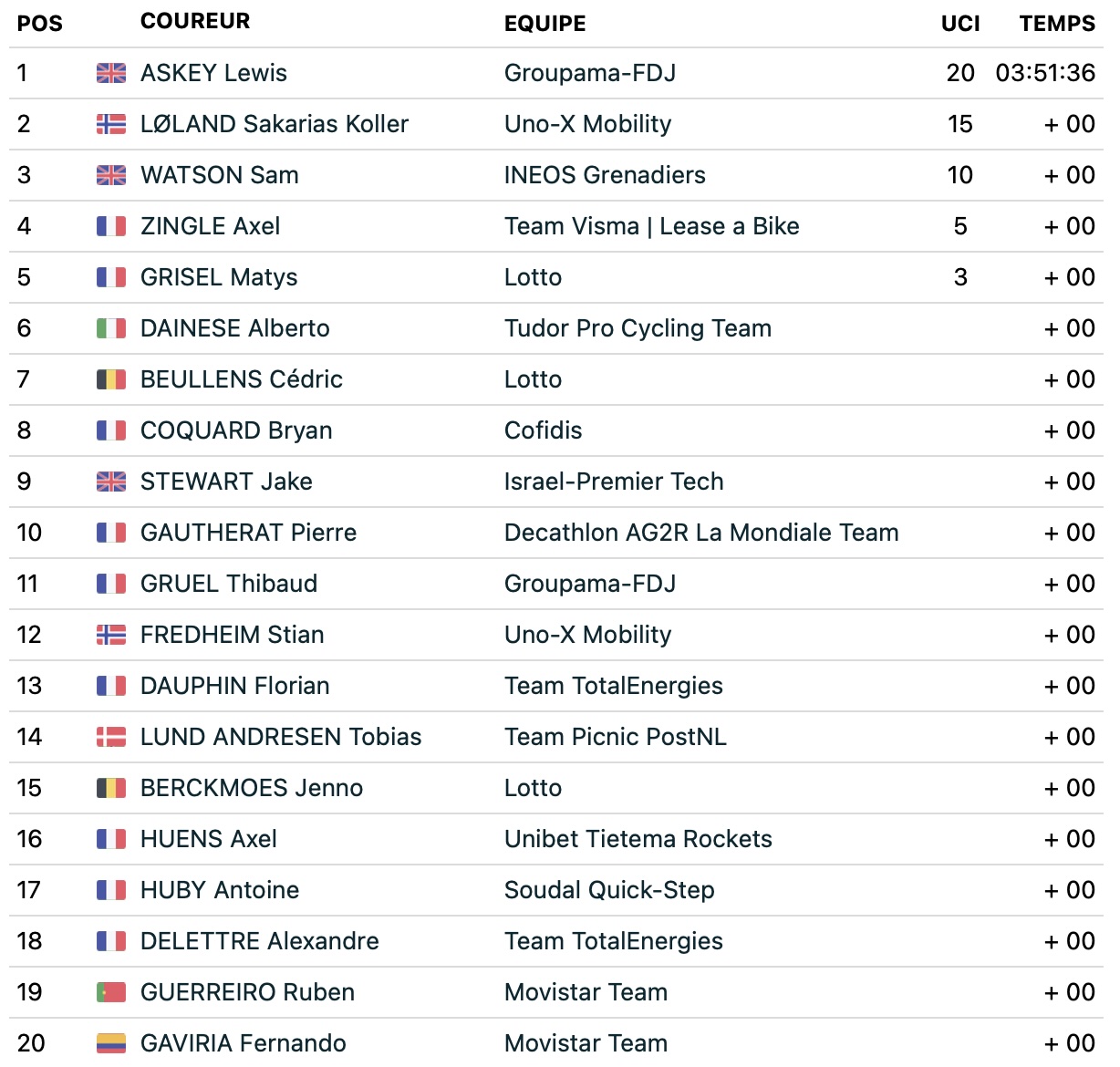
Task: Click the Belgian flag beside BEULLENS Cédric
Action: (111, 379)
